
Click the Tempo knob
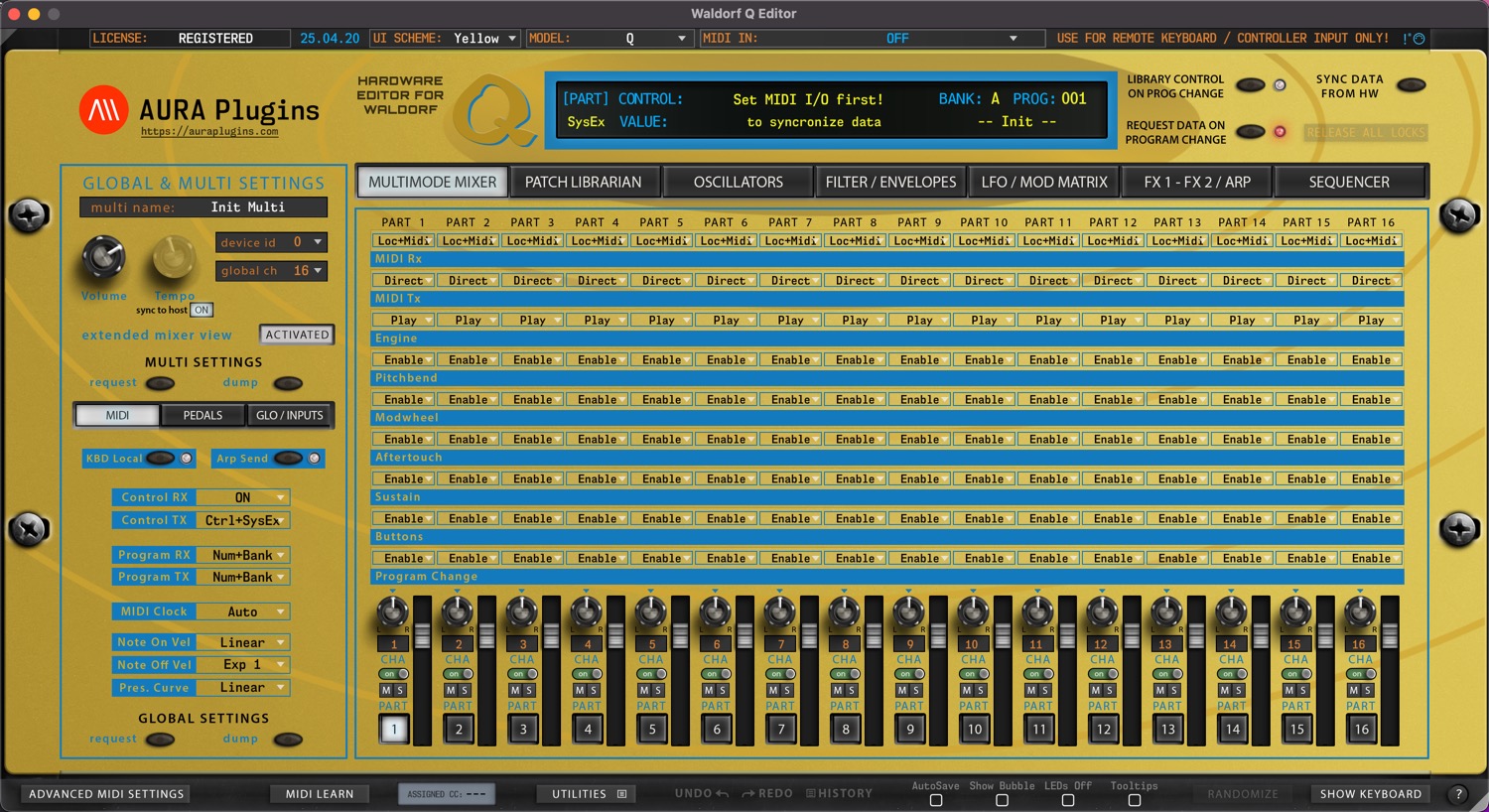(174, 257)
